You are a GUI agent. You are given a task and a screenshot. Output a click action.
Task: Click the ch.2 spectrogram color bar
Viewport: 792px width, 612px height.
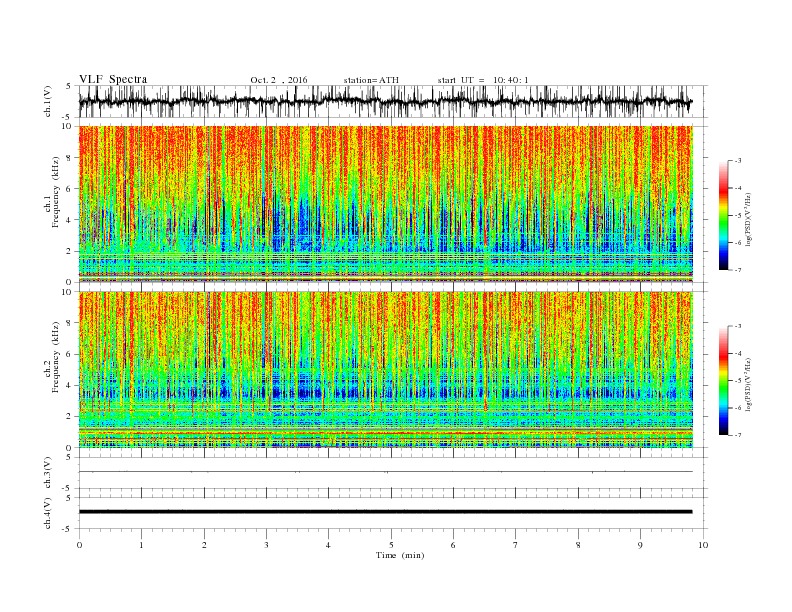click(x=723, y=381)
